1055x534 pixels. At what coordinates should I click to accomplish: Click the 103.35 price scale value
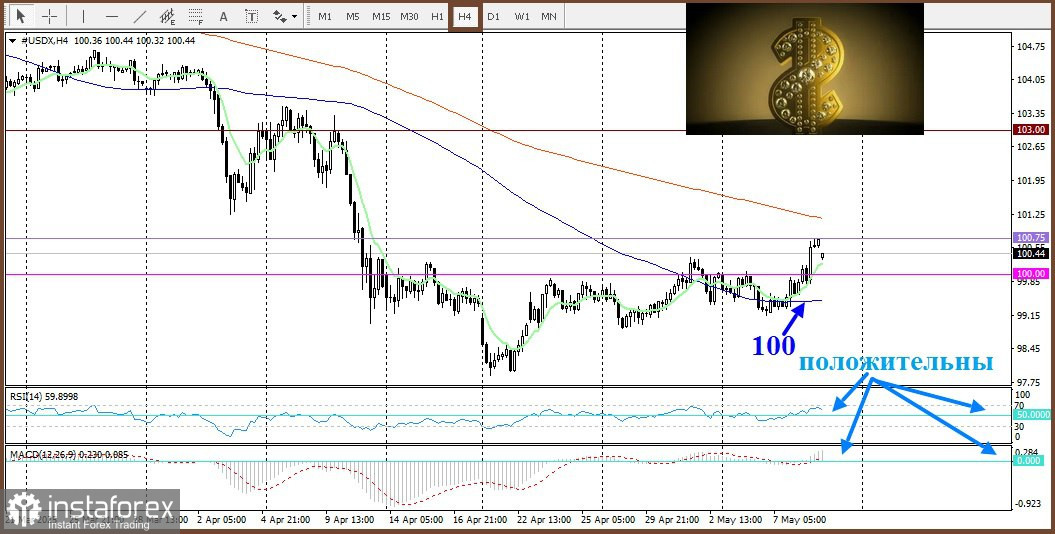pos(1031,113)
